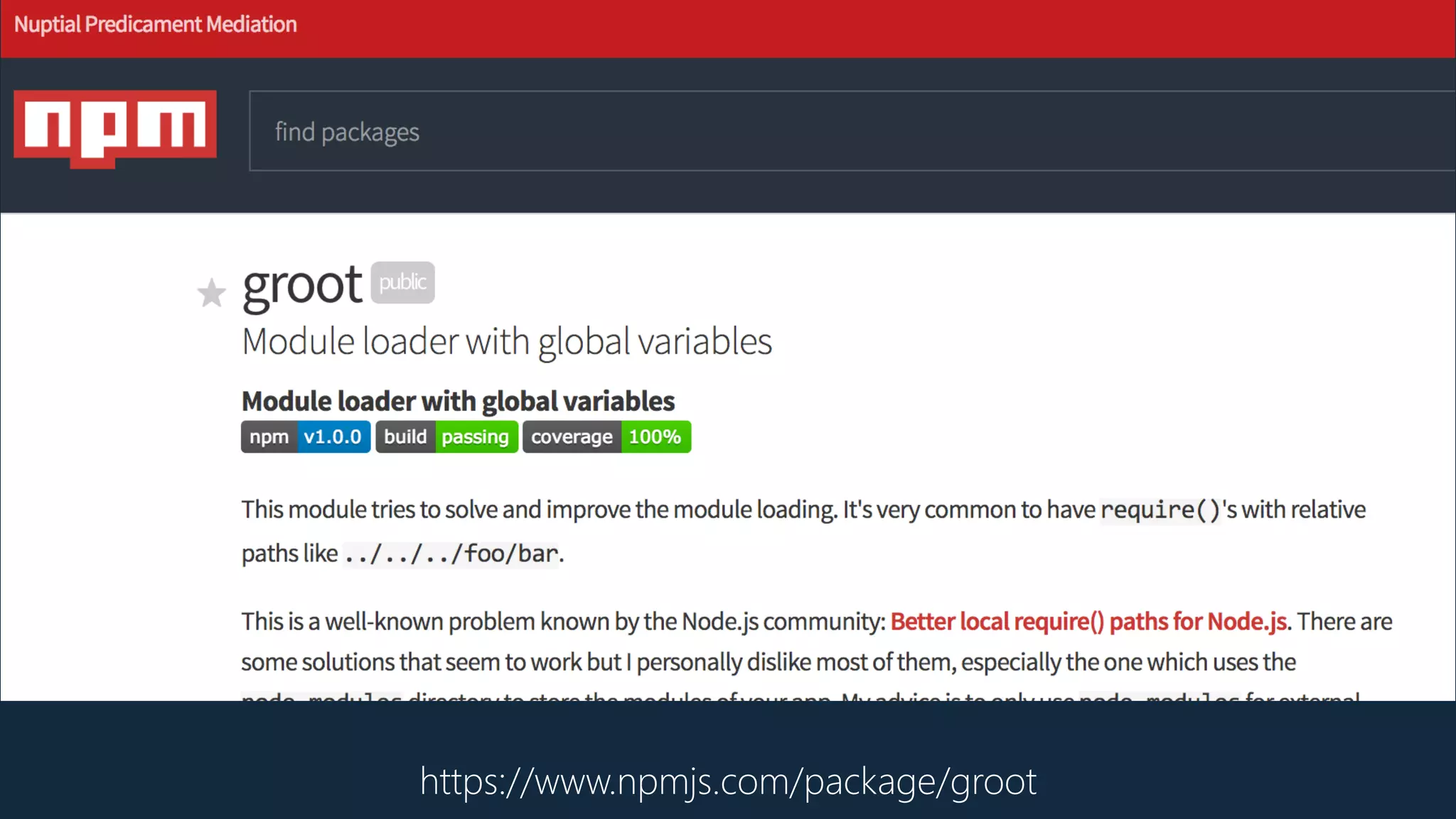Click the partially hidden node_modules code text
Image resolution: width=1456 pixels, height=819 pixels.
click(321, 696)
